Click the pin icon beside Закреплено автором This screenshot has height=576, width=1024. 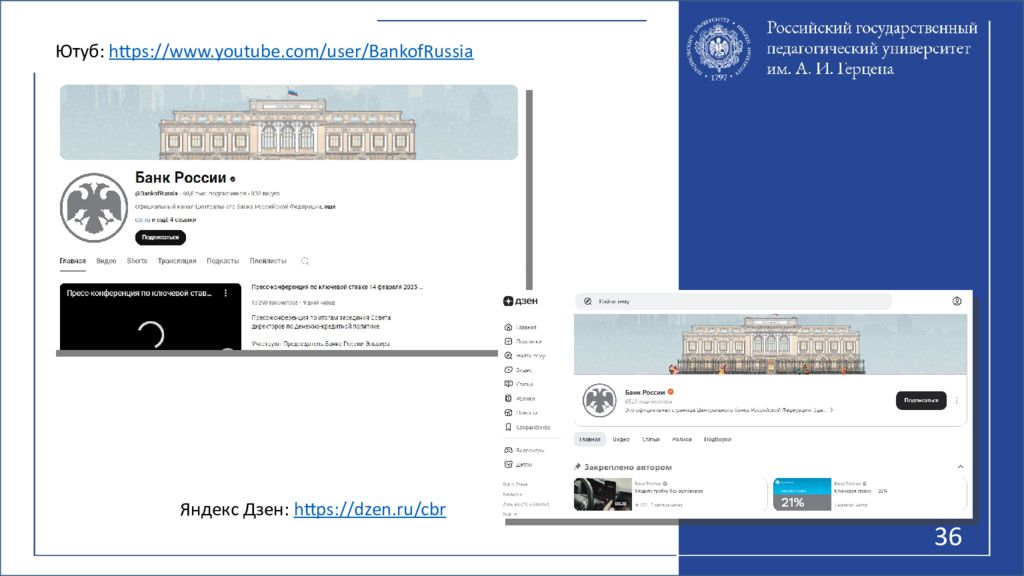click(577, 467)
